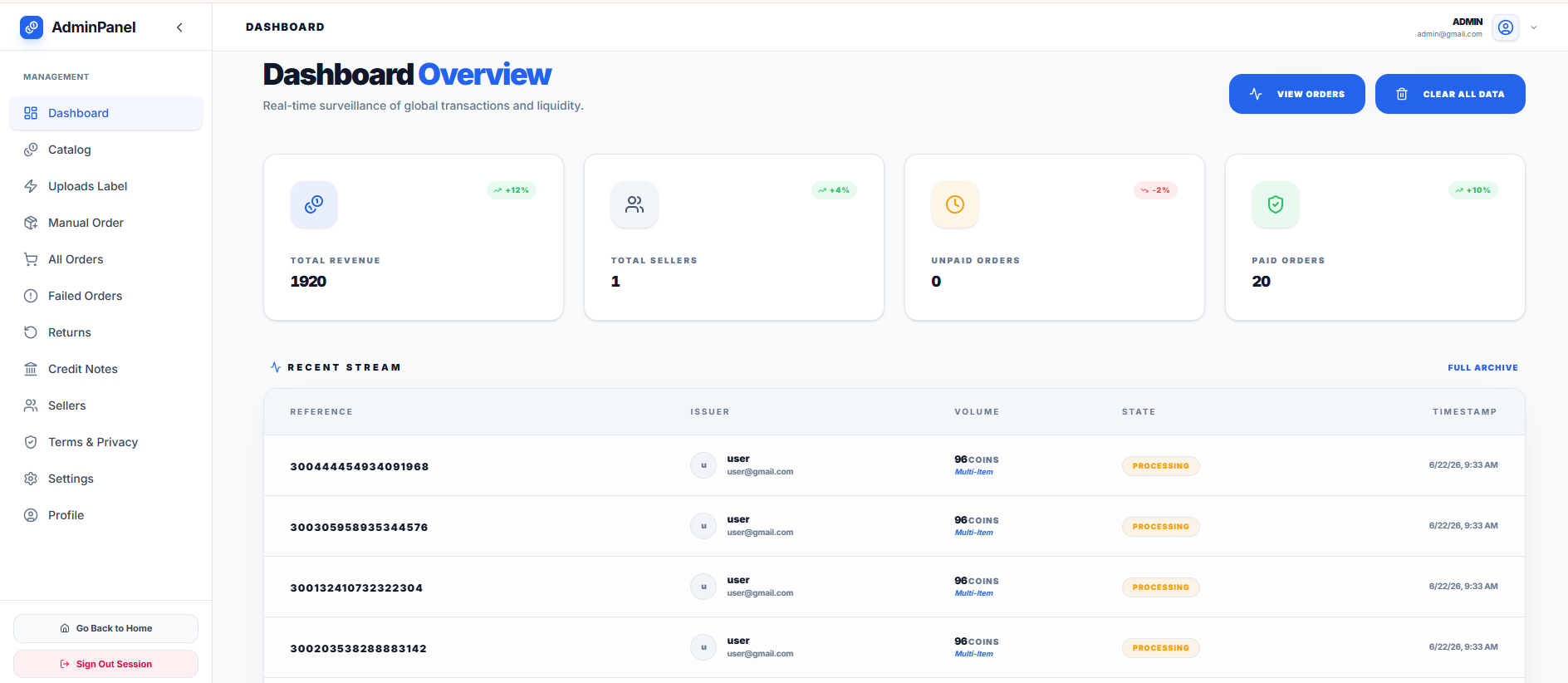Click the pulse icon in View Orders
1568x683 pixels.
click(1256, 94)
